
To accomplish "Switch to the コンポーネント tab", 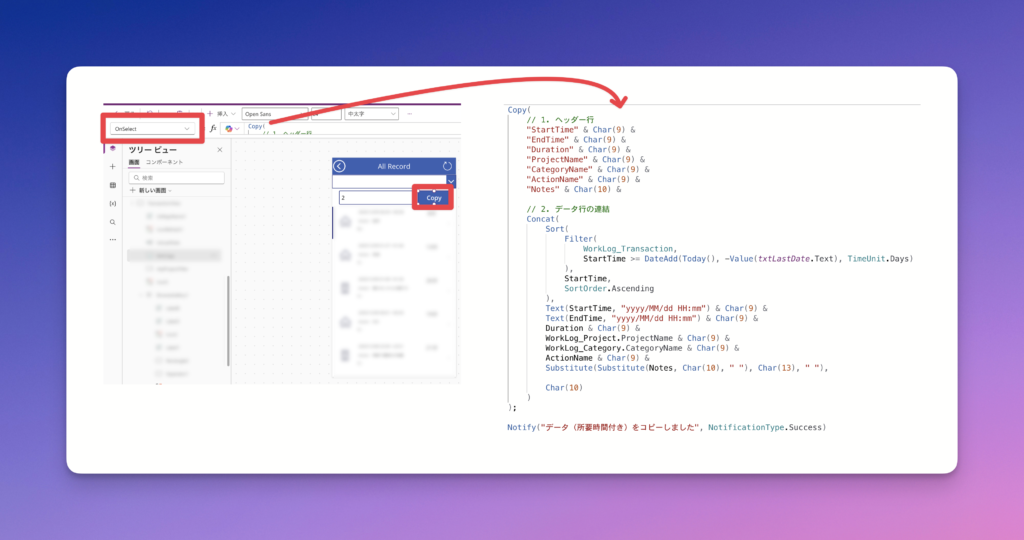I will [164, 162].
